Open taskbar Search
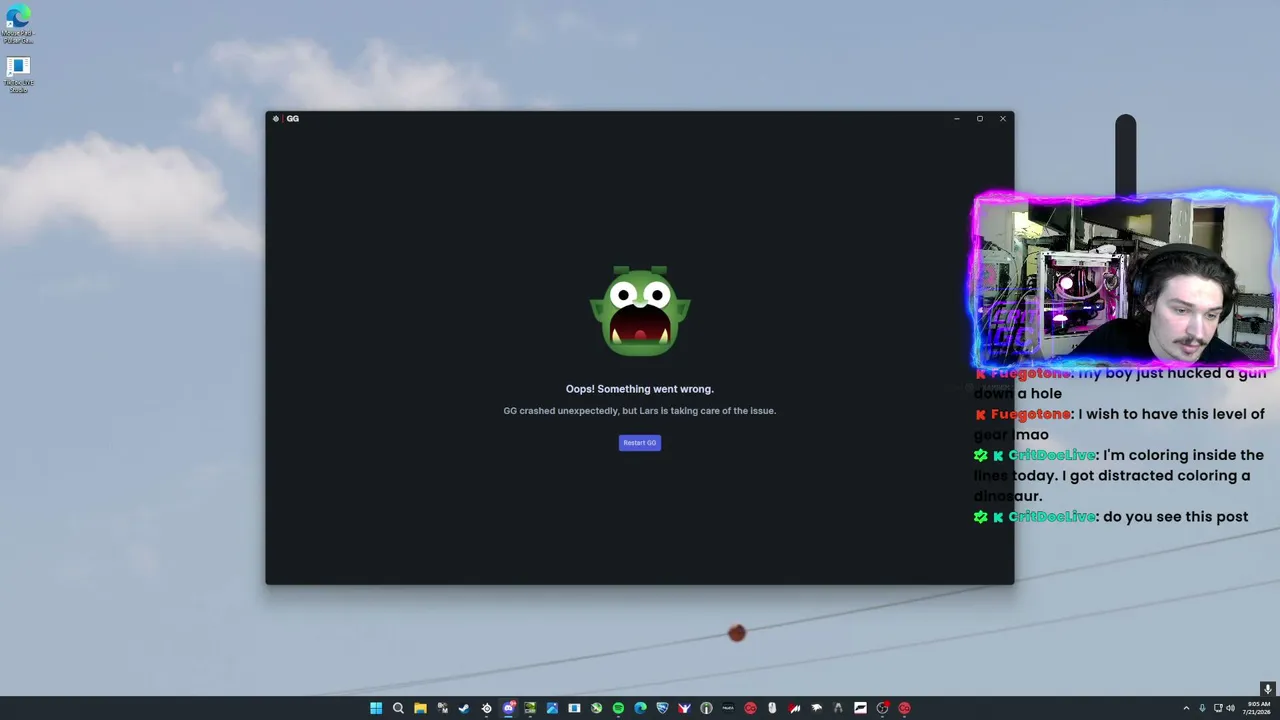Image resolution: width=1280 pixels, height=720 pixels. click(x=398, y=708)
